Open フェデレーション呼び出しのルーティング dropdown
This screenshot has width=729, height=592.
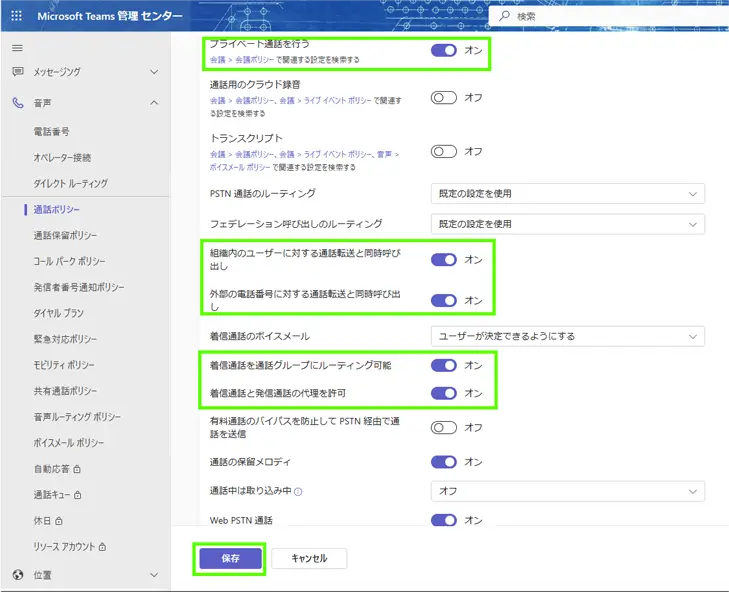tap(568, 224)
